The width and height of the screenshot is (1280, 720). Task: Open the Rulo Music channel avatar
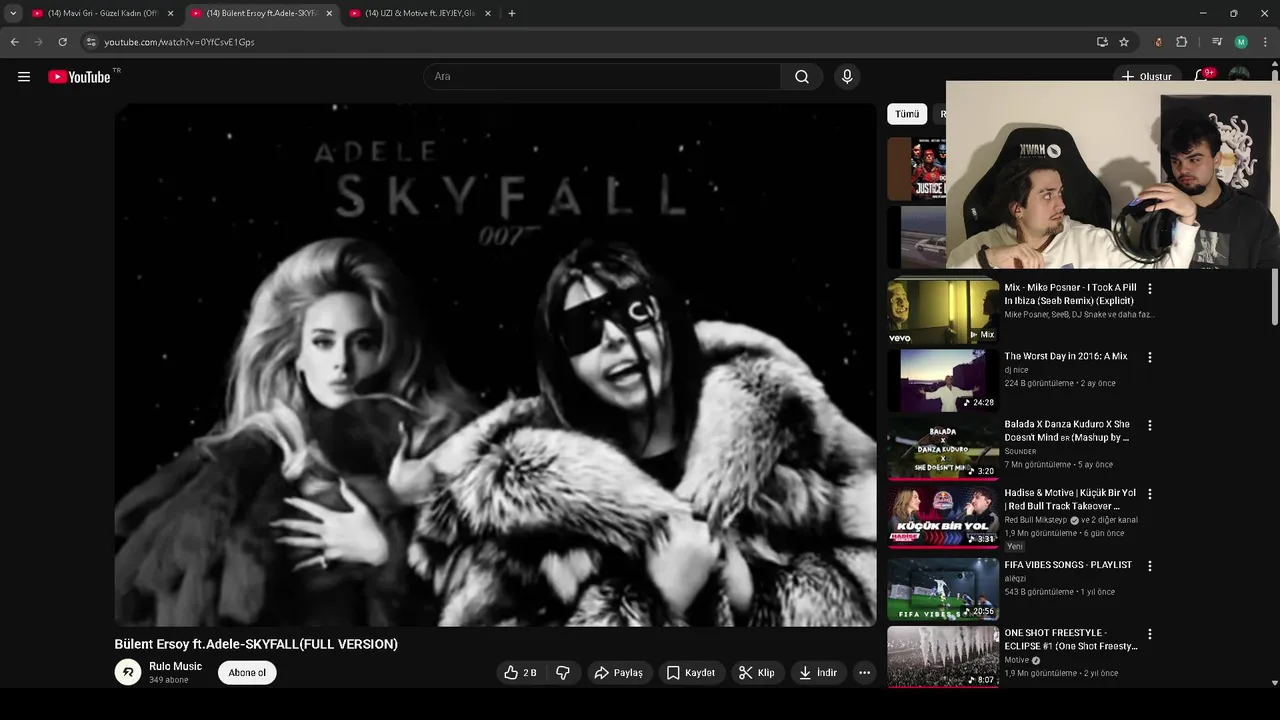coord(128,672)
